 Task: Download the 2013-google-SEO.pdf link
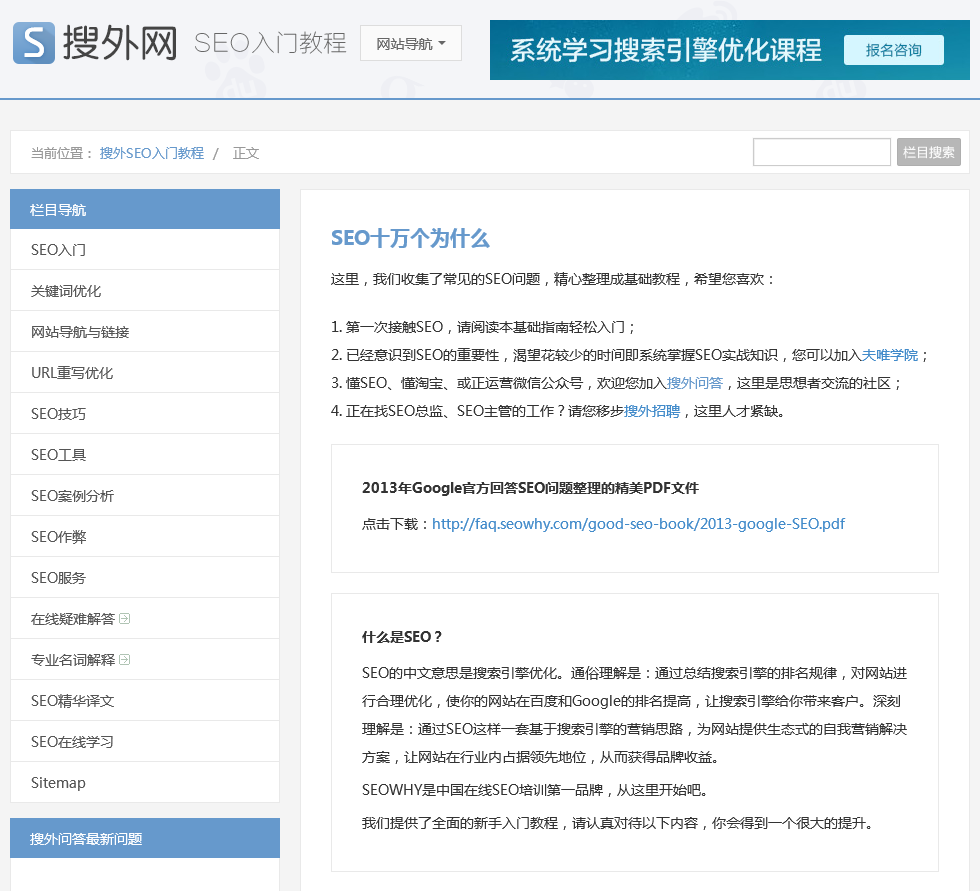click(x=638, y=523)
